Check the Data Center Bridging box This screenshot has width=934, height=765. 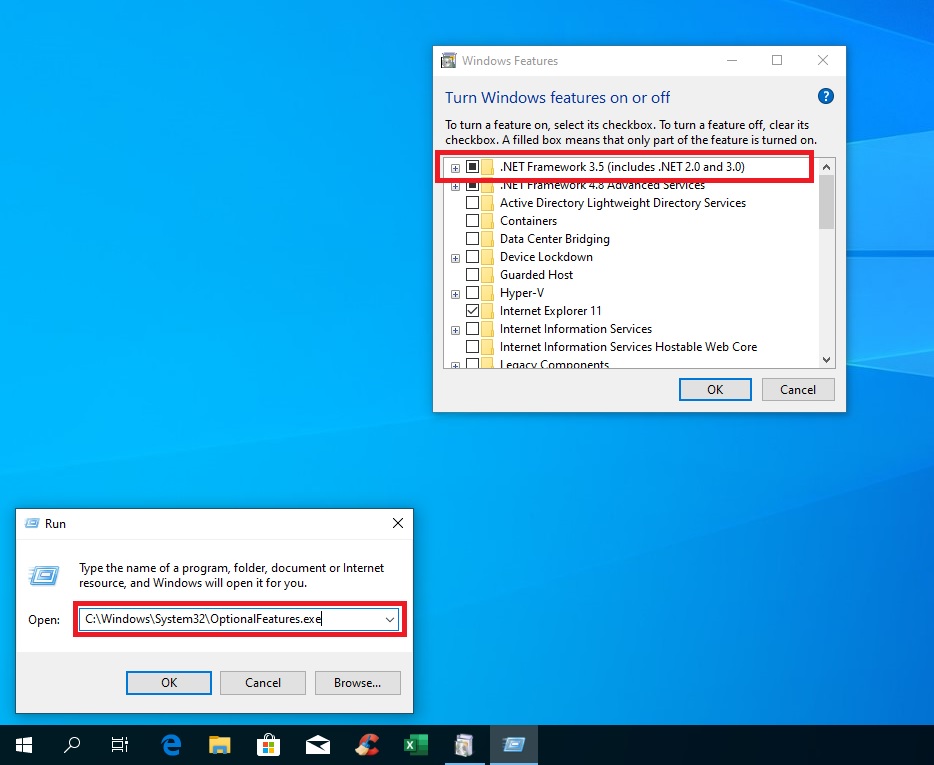coord(472,239)
